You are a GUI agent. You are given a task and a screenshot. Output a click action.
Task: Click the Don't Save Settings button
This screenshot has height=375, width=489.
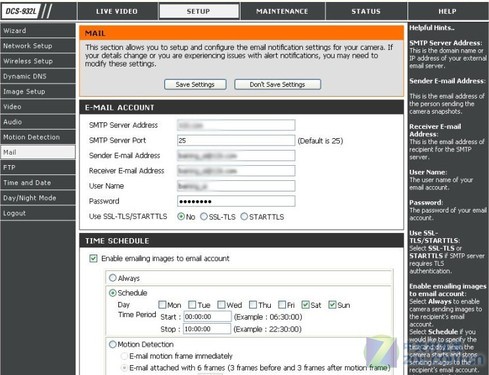pyautogui.click(x=278, y=84)
